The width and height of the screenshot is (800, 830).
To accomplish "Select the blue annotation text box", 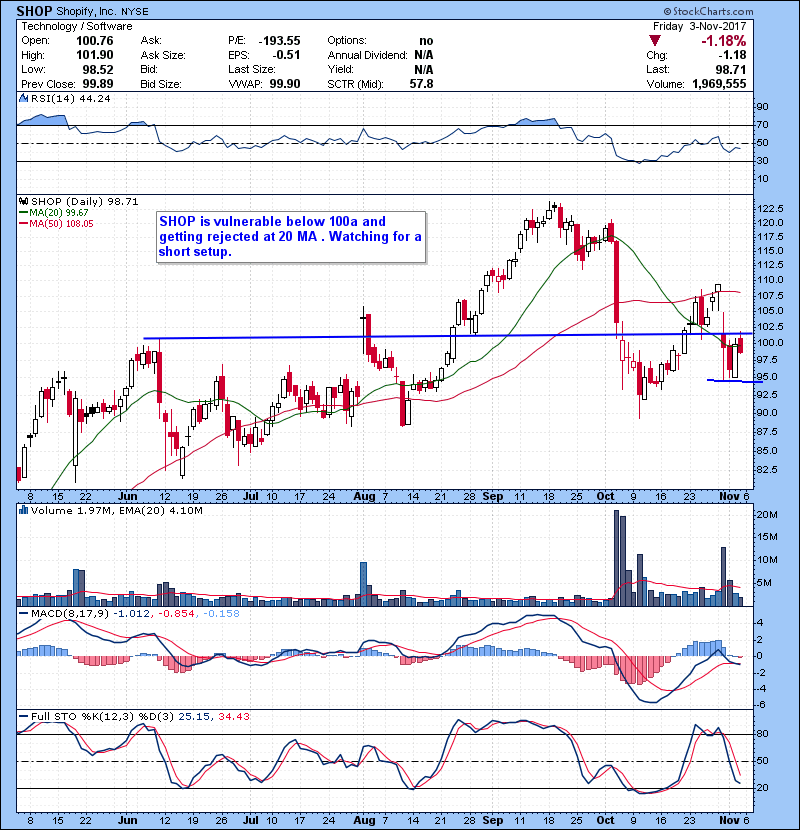I will click(x=292, y=237).
